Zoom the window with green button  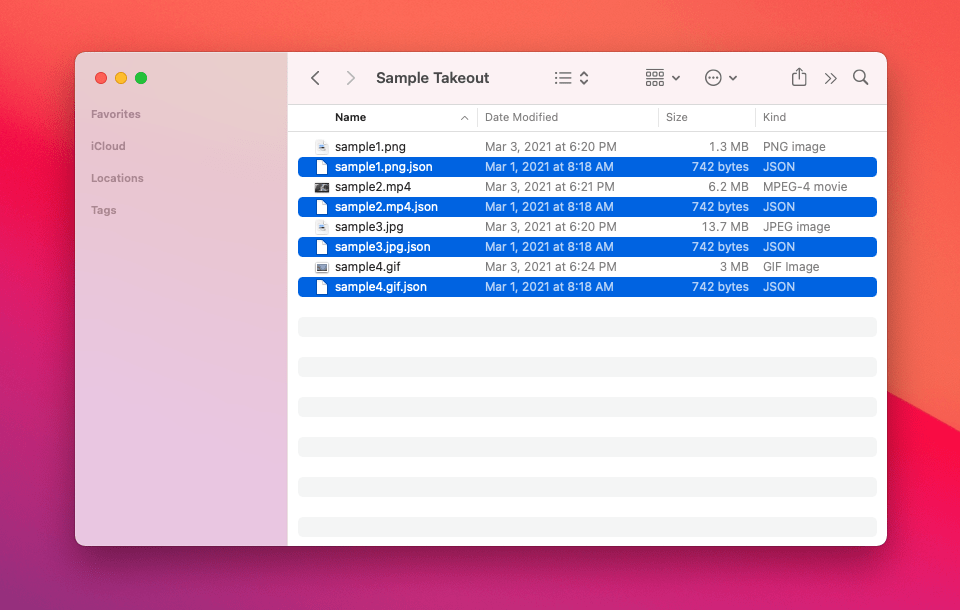[x=141, y=78]
